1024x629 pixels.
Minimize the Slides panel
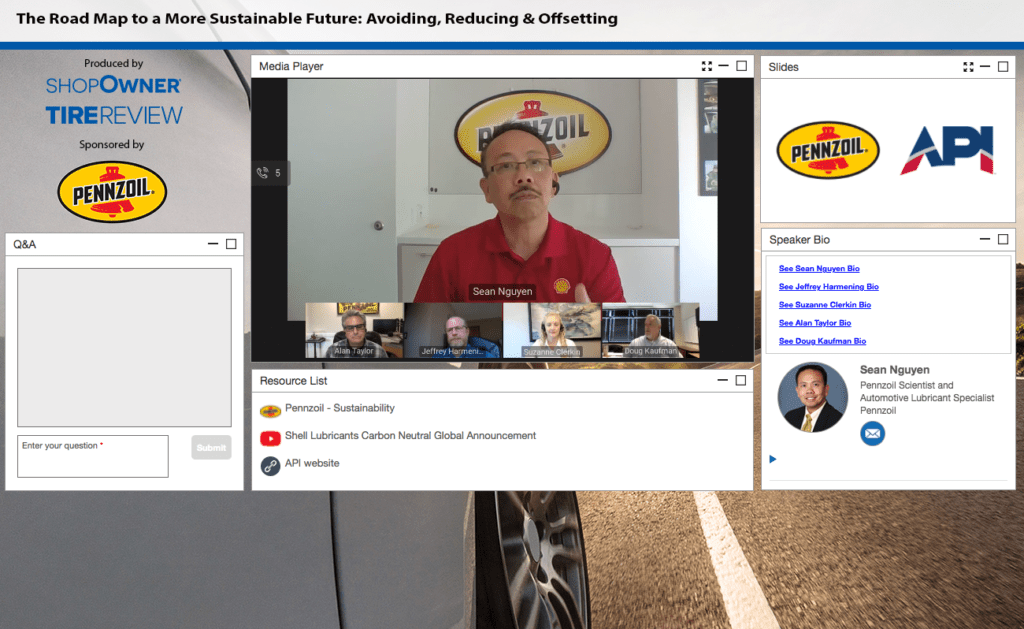tap(985, 67)
